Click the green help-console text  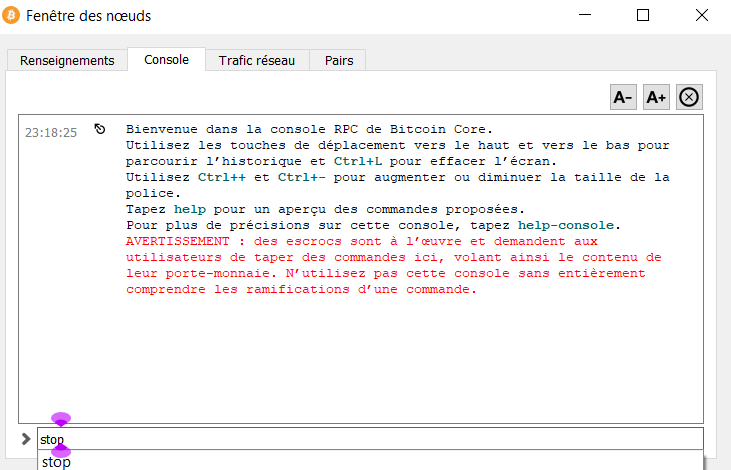565,225
